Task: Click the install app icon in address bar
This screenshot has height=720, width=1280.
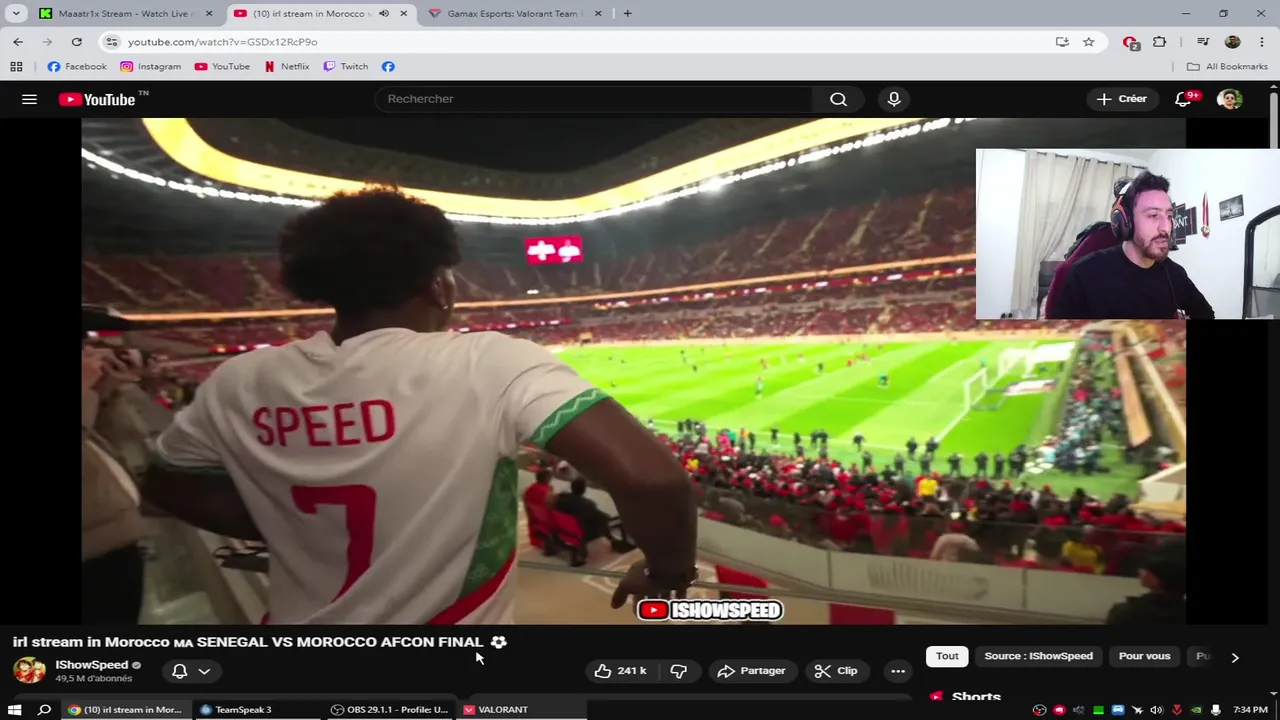Action: [1062, 41]
